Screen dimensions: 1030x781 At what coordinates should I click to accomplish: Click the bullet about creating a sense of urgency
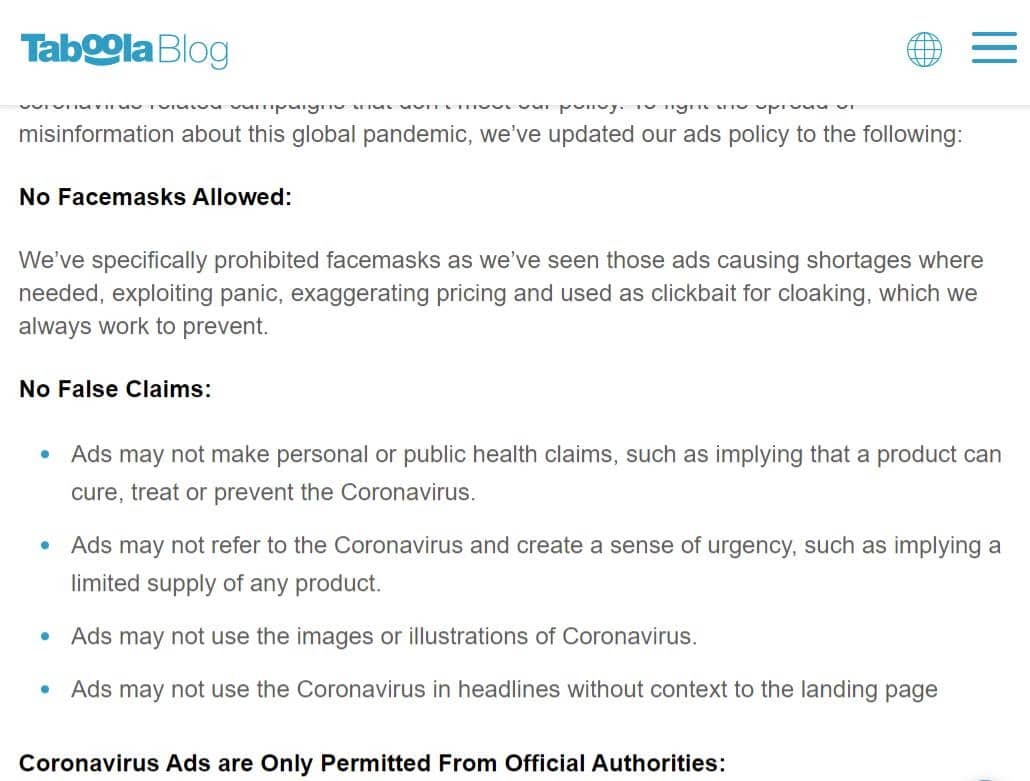(x=536, y=564)
